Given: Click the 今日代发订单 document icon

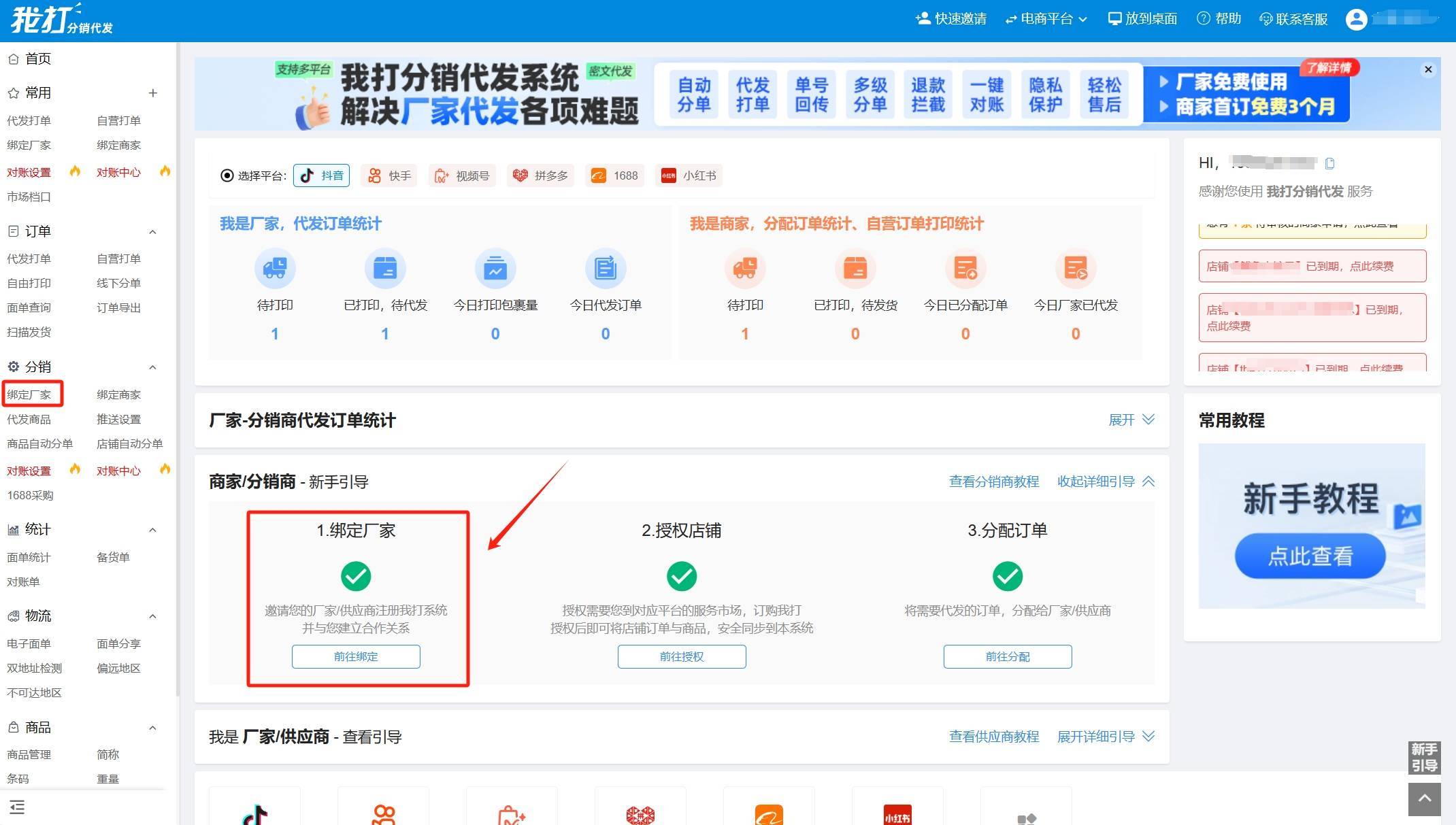Looking at the screenshot, I should 606,269.
